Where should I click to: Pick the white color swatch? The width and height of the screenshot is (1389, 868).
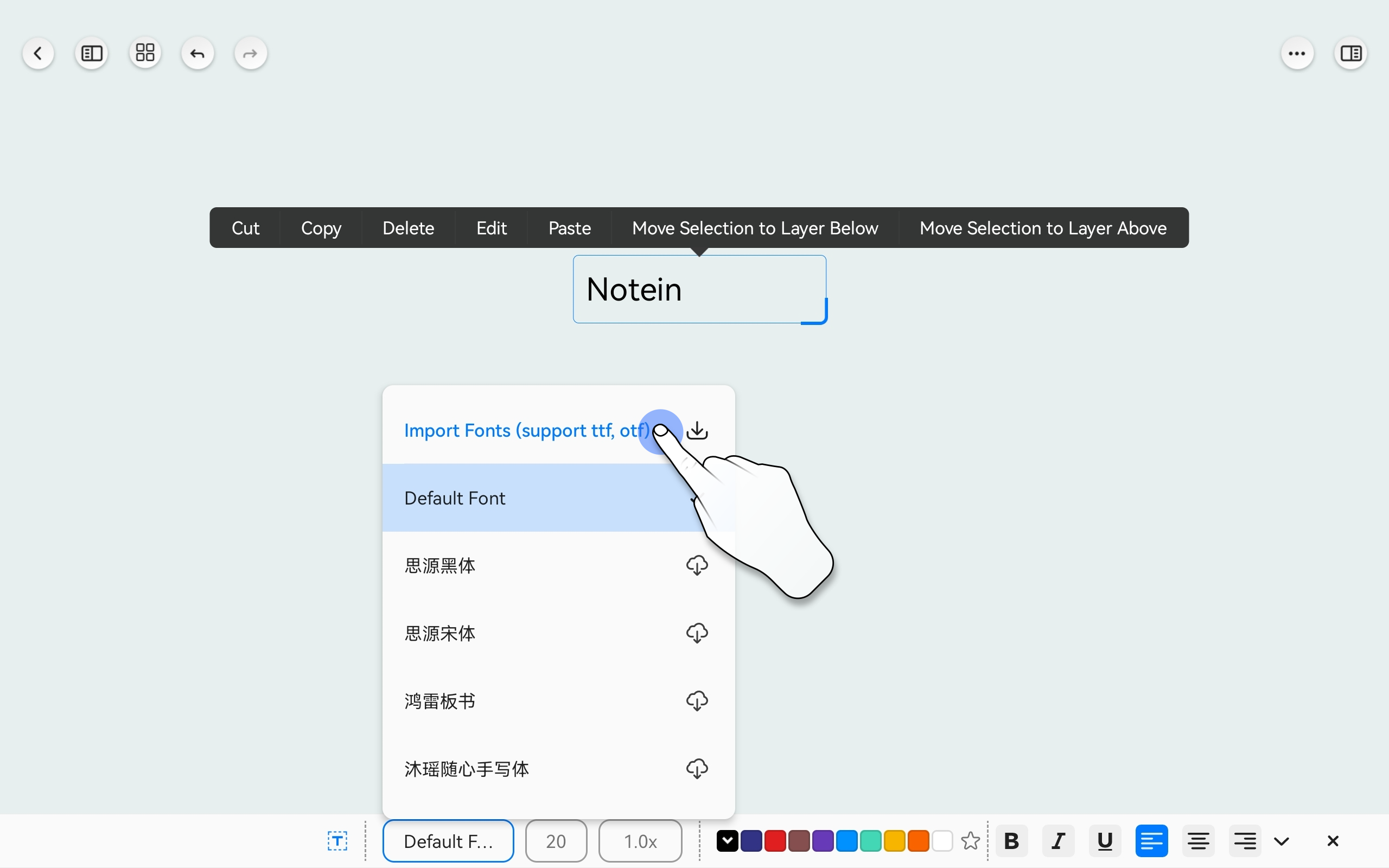942,841
